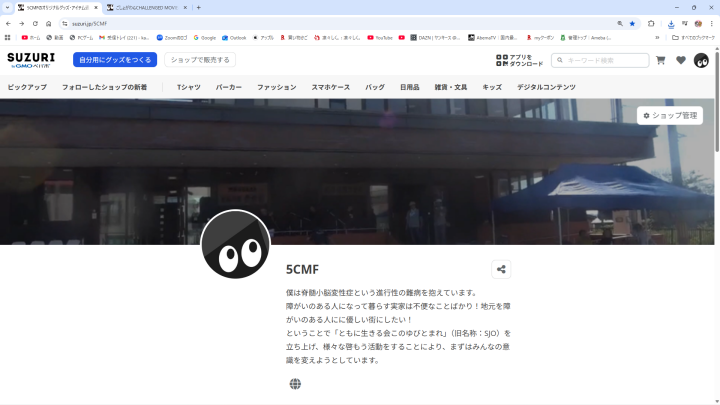Reload the page

(35, 23)
